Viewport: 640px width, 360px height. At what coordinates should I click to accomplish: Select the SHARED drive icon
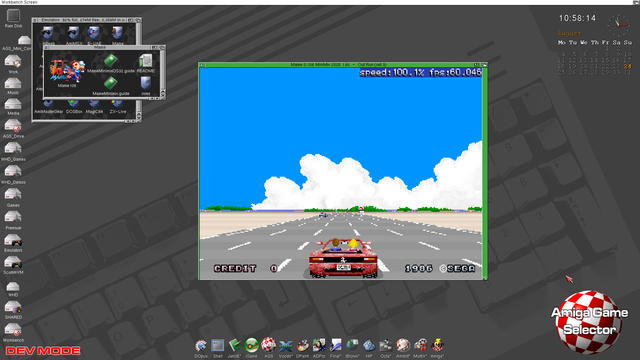pyautogui.click(x=13, y=307)
